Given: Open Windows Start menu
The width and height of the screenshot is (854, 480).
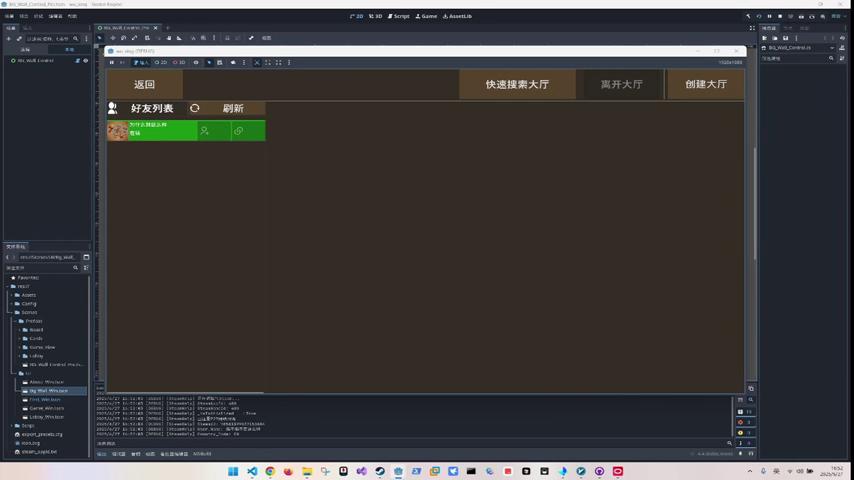Looking at the screenshot, I should pyautogui.click(x=233, y=471).
